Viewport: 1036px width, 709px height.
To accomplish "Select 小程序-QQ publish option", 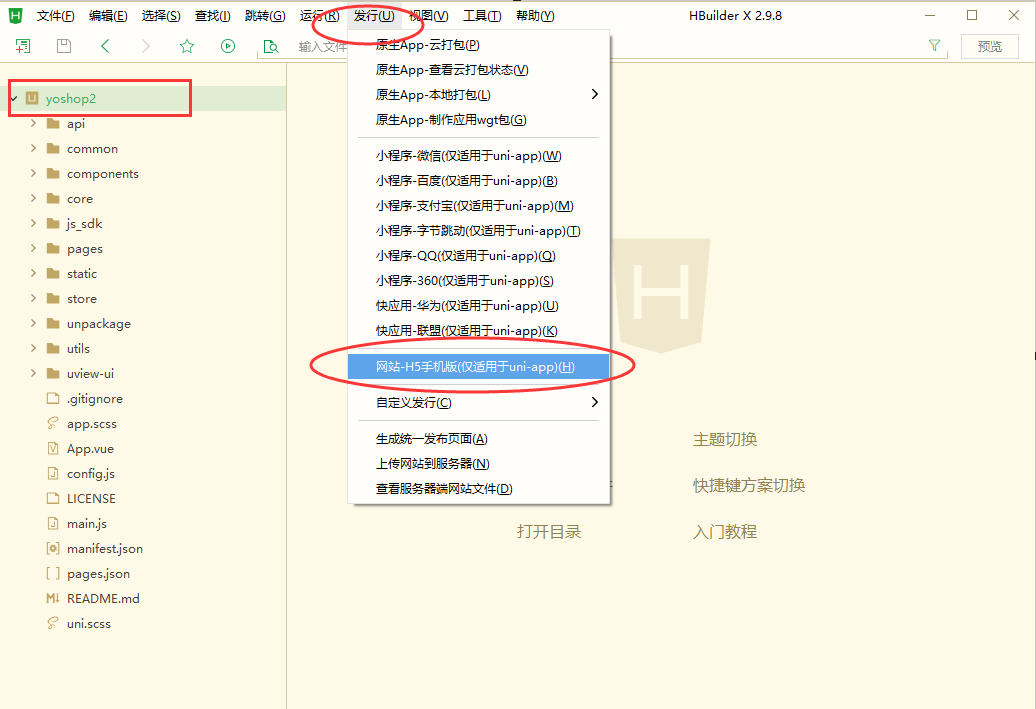I will pos(478,256).
